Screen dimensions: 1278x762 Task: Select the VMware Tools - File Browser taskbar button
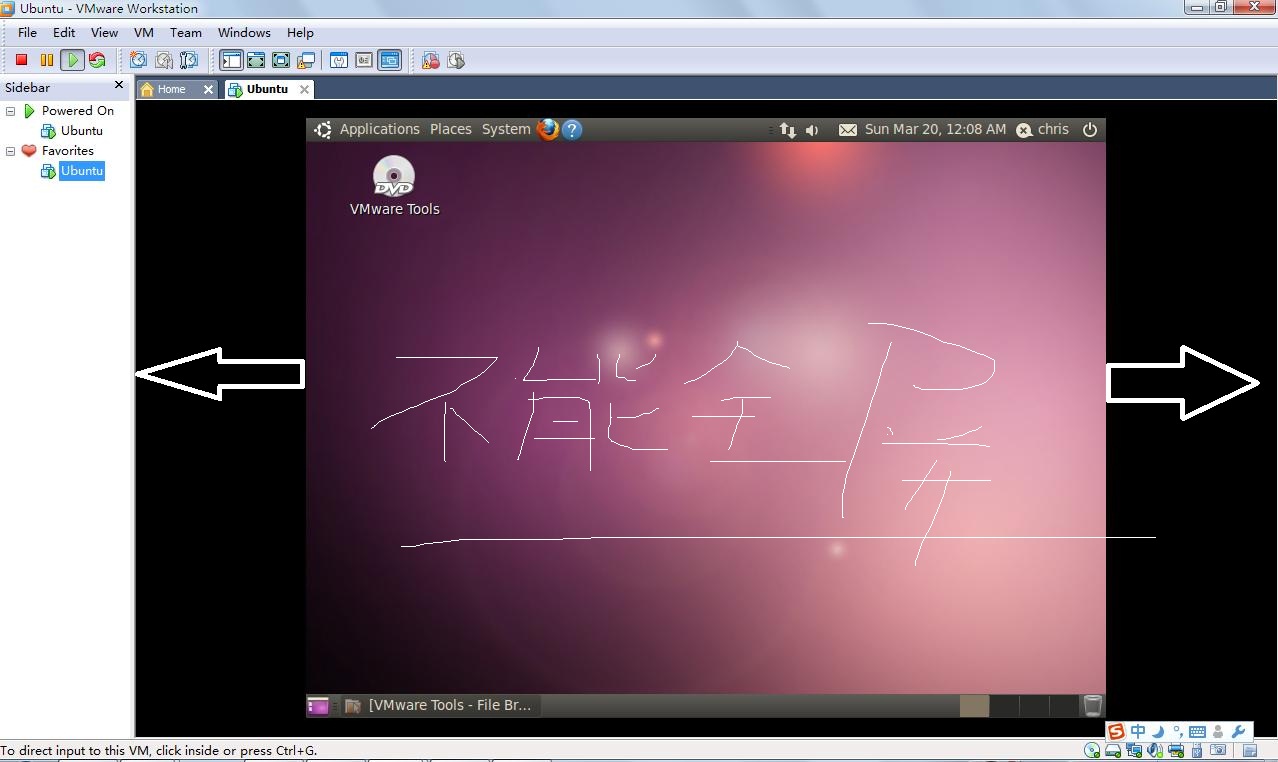coord(439,705)
